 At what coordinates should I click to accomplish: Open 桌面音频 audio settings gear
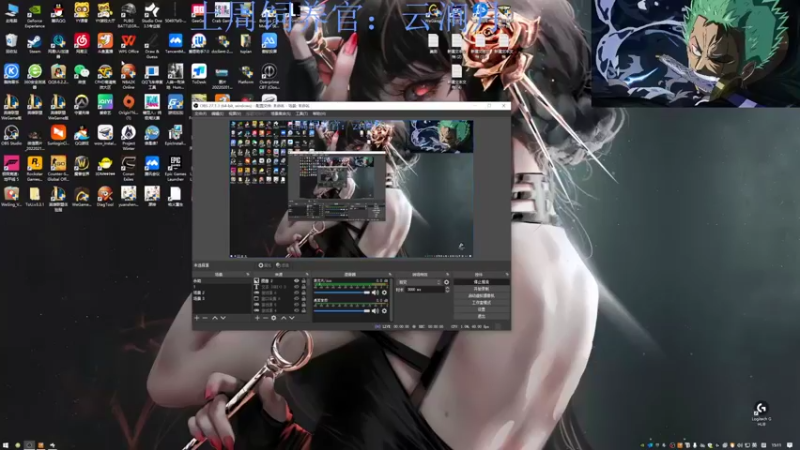[384, 311]
